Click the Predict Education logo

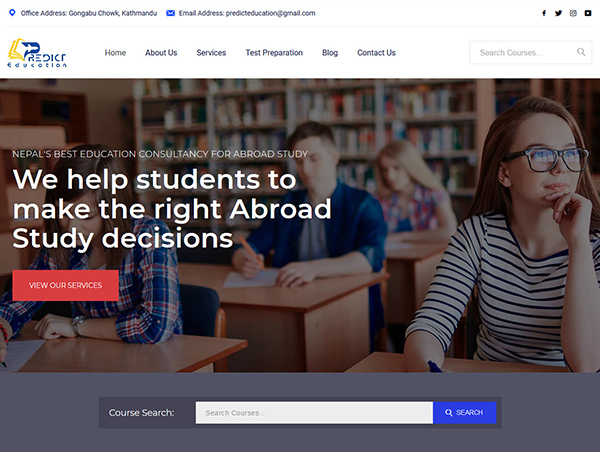click(x=37, y=53)
